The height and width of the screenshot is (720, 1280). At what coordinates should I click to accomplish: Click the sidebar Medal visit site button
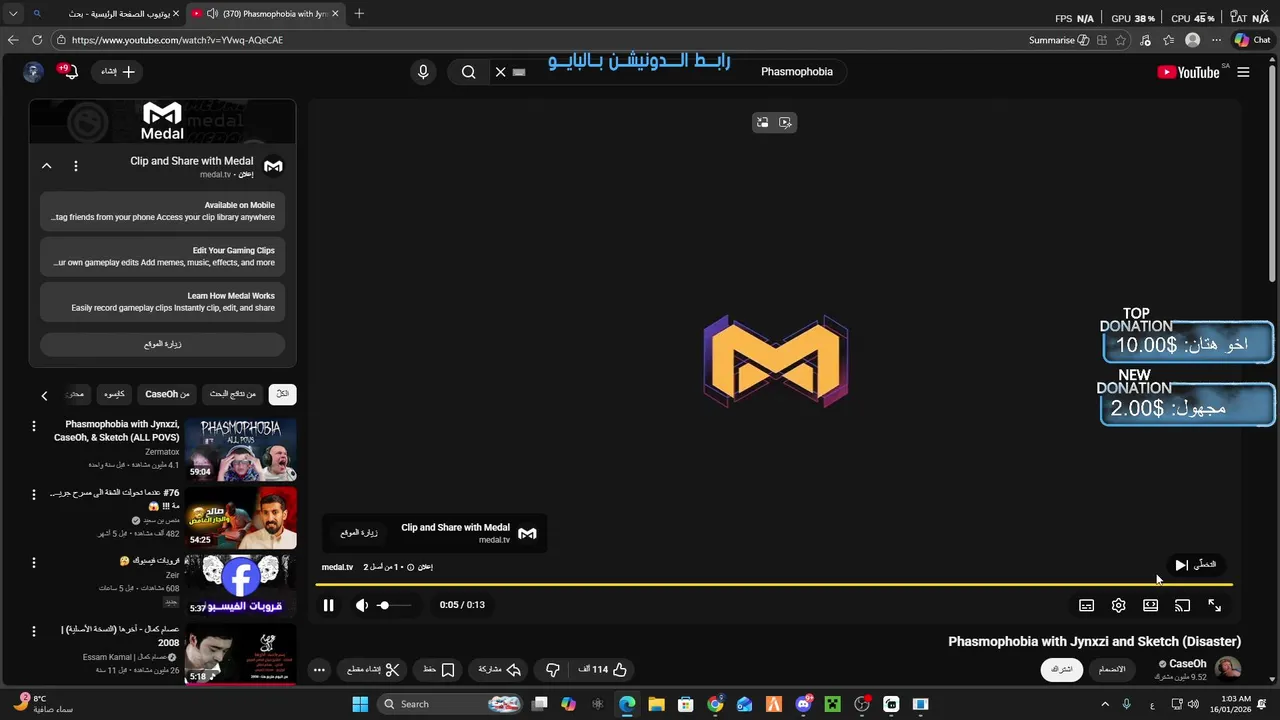(x=163, y=344)
